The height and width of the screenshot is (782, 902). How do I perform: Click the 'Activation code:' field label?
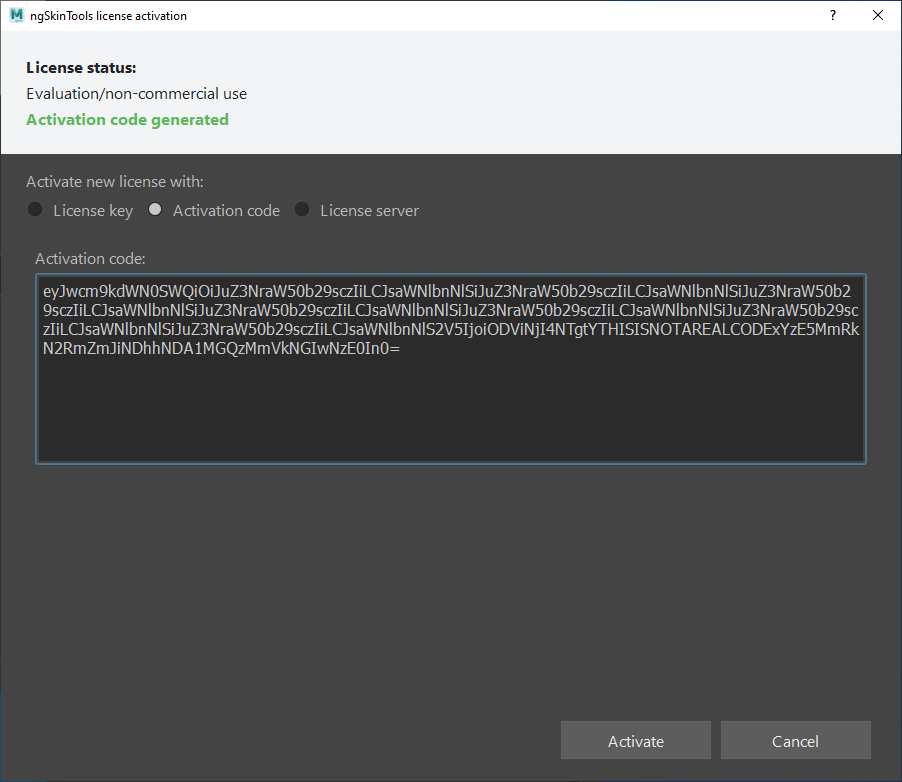pyautogui.click(x=90, y=259)
